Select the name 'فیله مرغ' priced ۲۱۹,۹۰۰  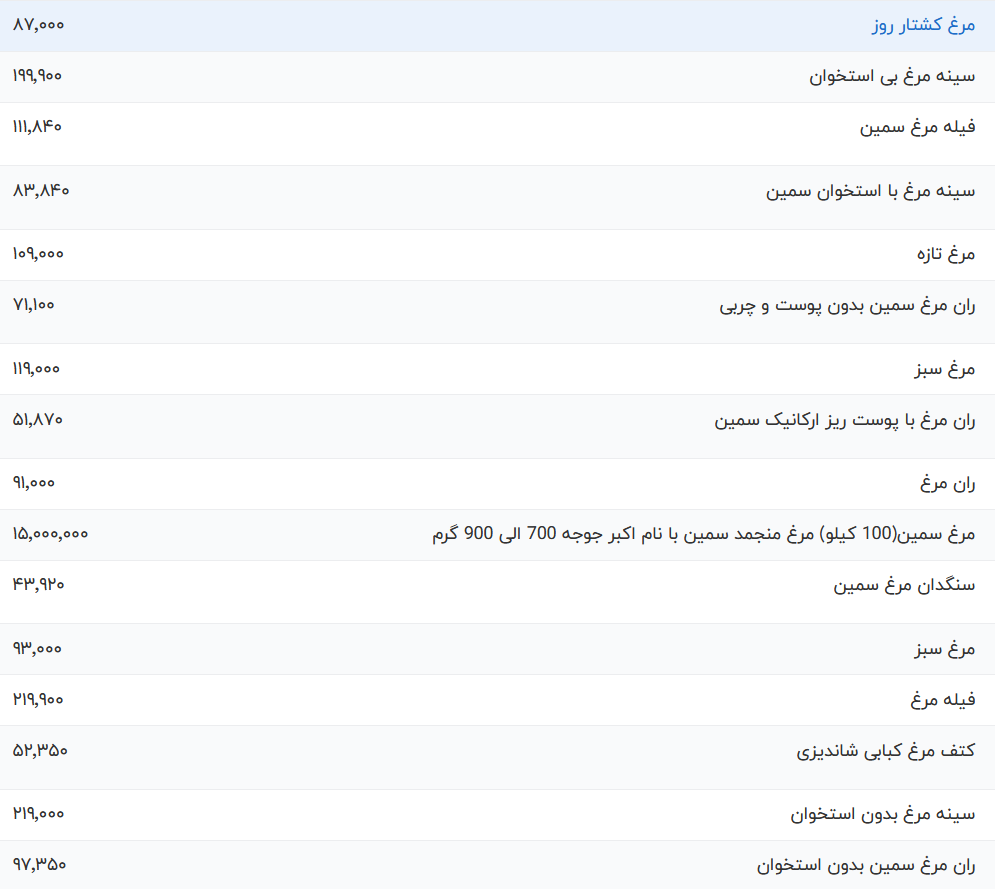(943, 700)
